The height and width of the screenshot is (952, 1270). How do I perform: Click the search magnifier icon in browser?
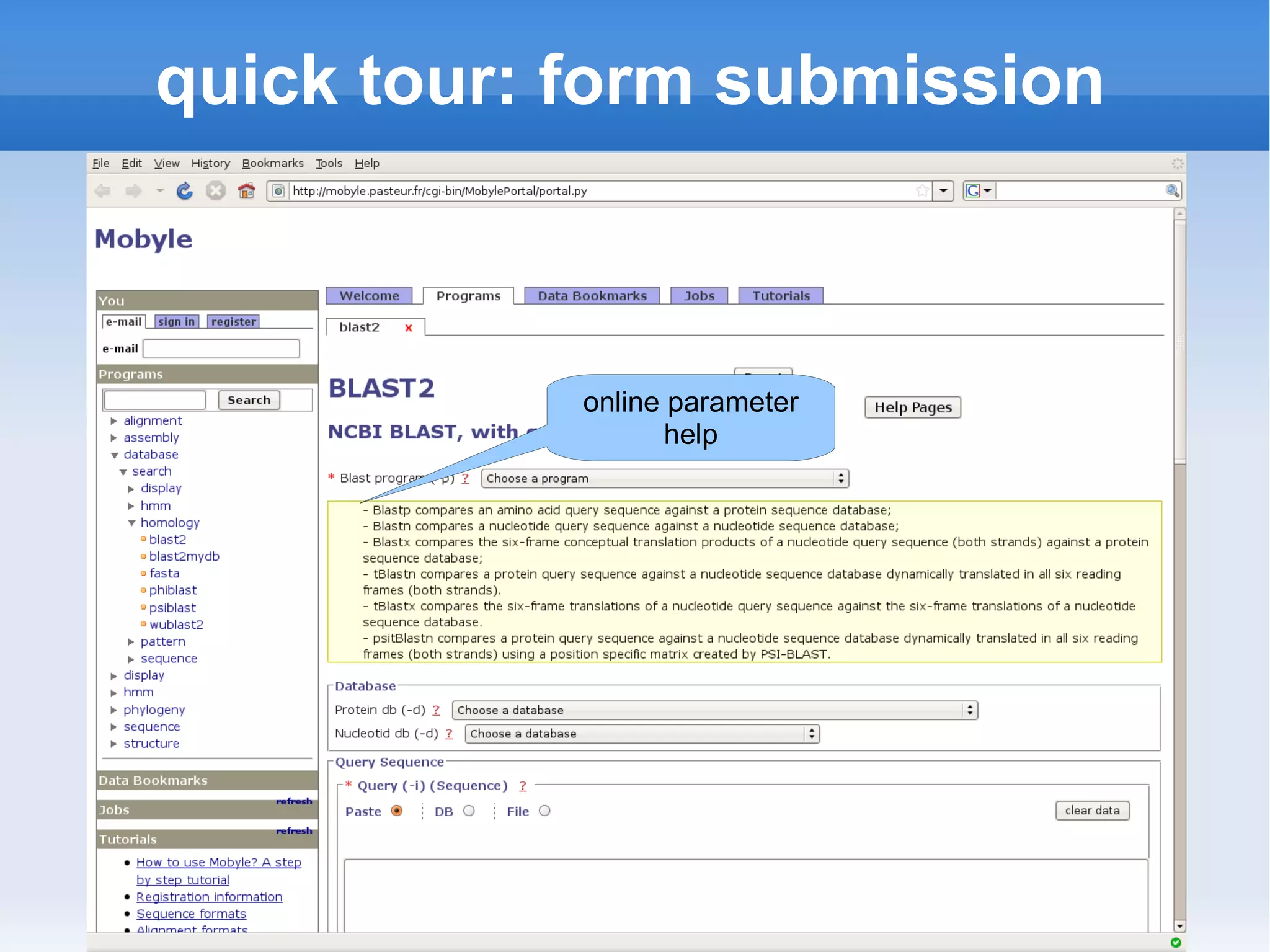point(1171,191)
